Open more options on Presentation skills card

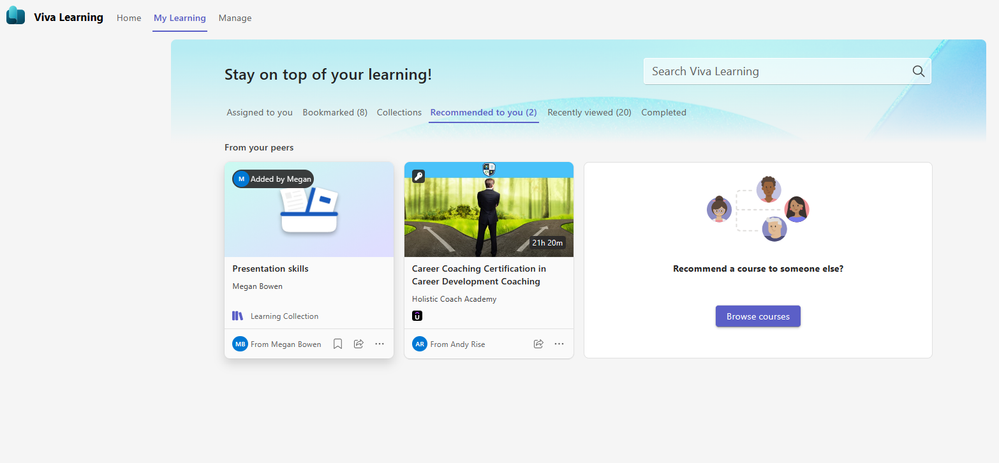(x=380, y=344)
